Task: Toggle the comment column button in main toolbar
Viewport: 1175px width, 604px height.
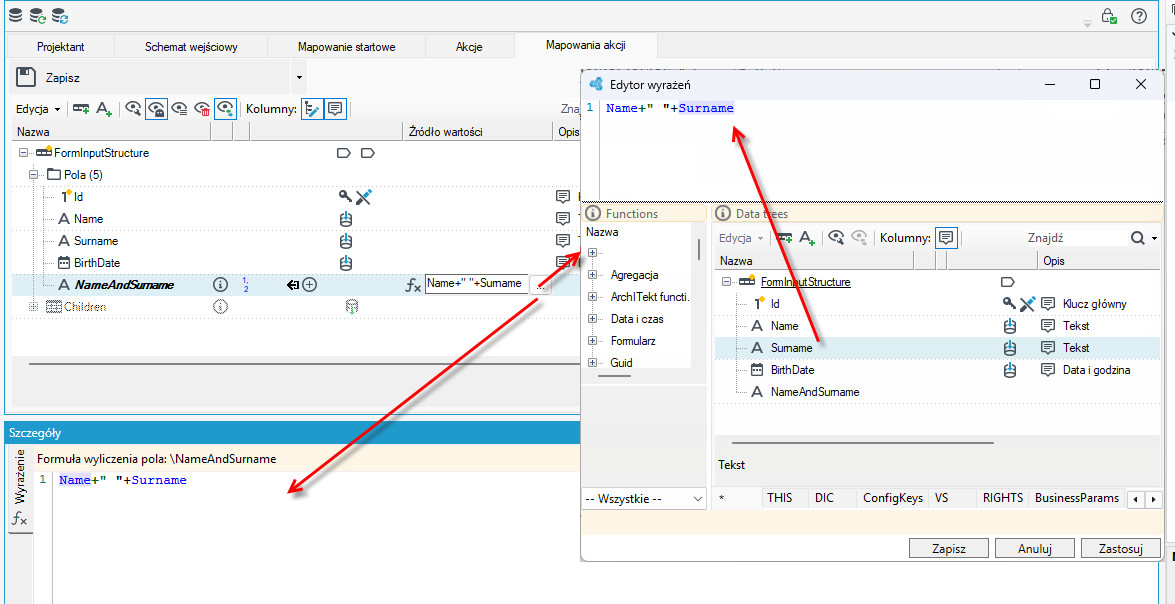Action: [335, 109]
